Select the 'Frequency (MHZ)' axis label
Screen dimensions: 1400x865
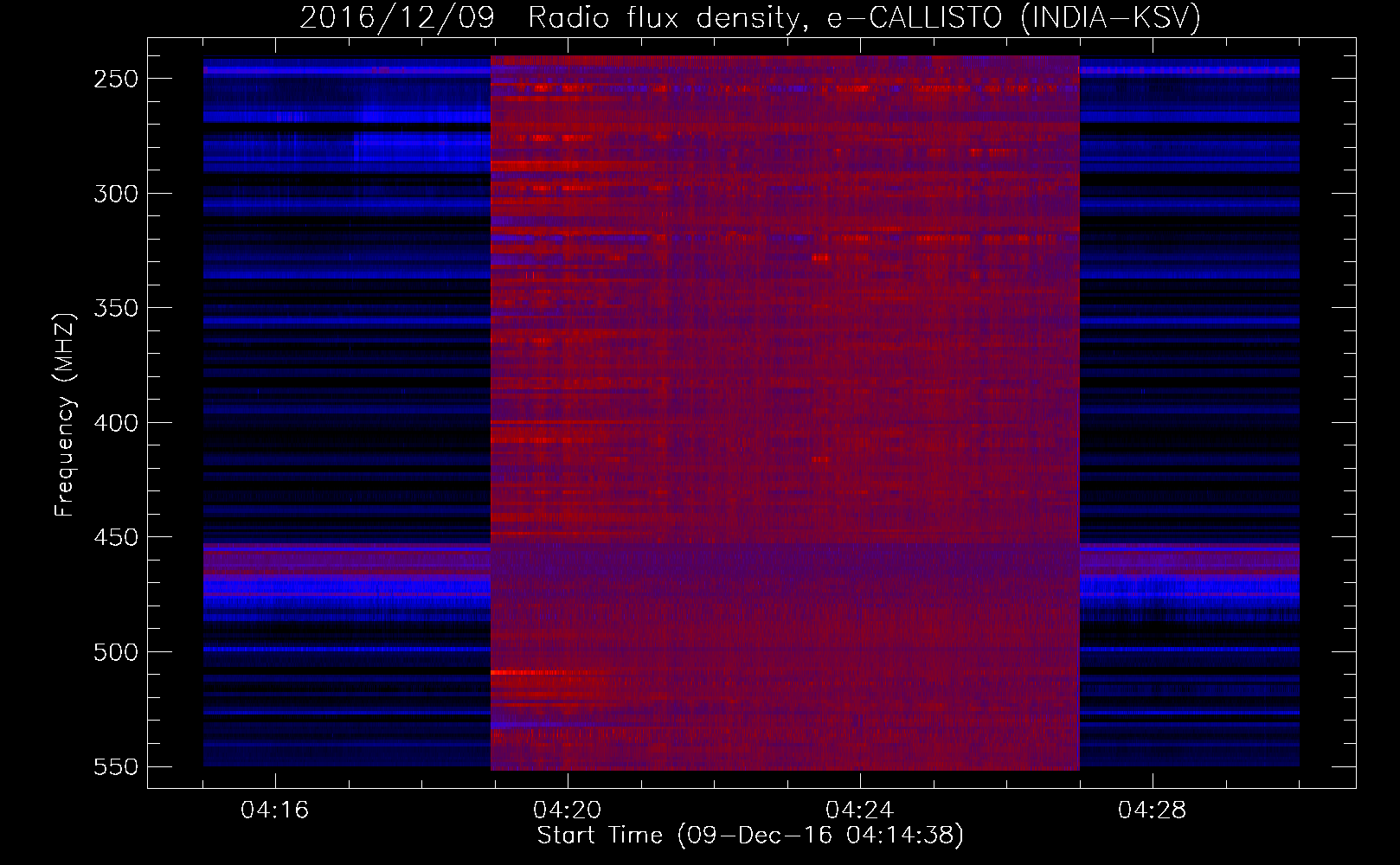[65, 414]
